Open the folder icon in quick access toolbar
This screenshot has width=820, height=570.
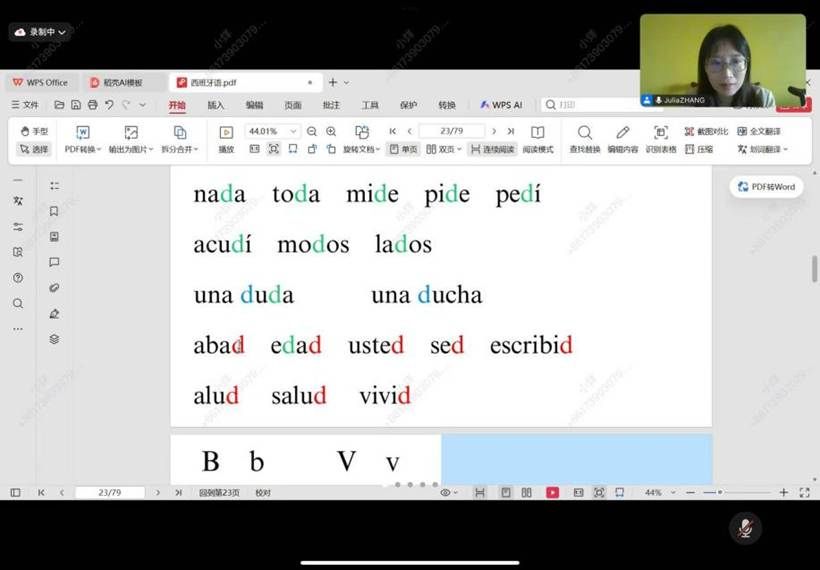(59, 105)
